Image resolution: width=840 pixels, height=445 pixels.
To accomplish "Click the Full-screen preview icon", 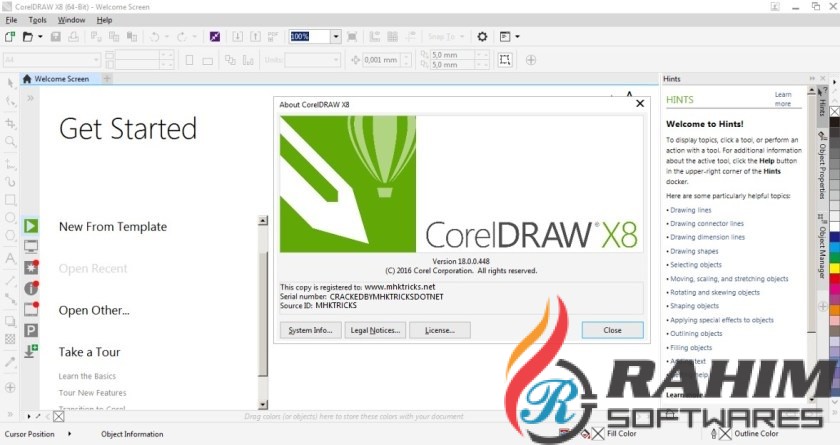I will coord(352,36).
